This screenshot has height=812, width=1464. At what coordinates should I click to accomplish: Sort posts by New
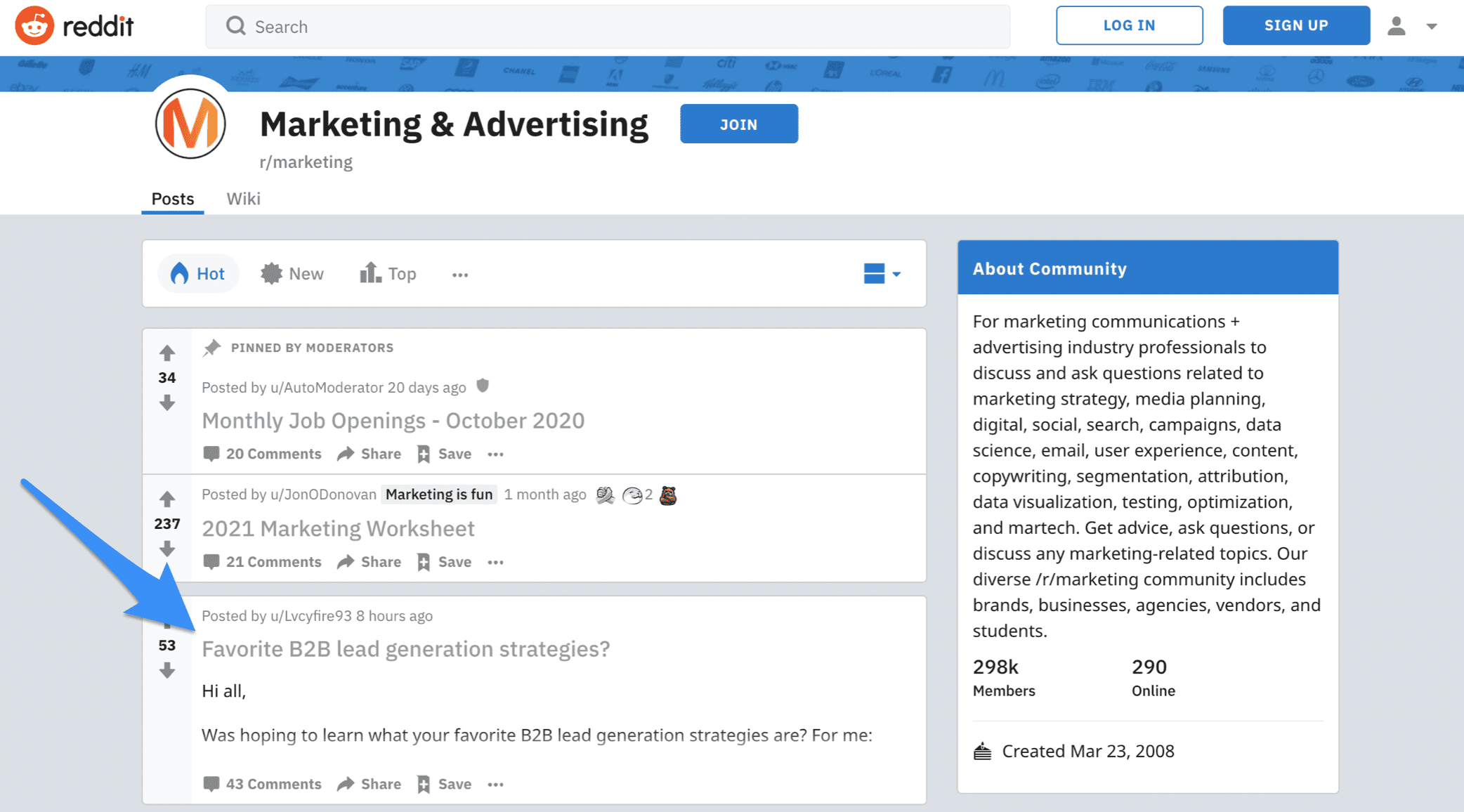pos(292,273)
